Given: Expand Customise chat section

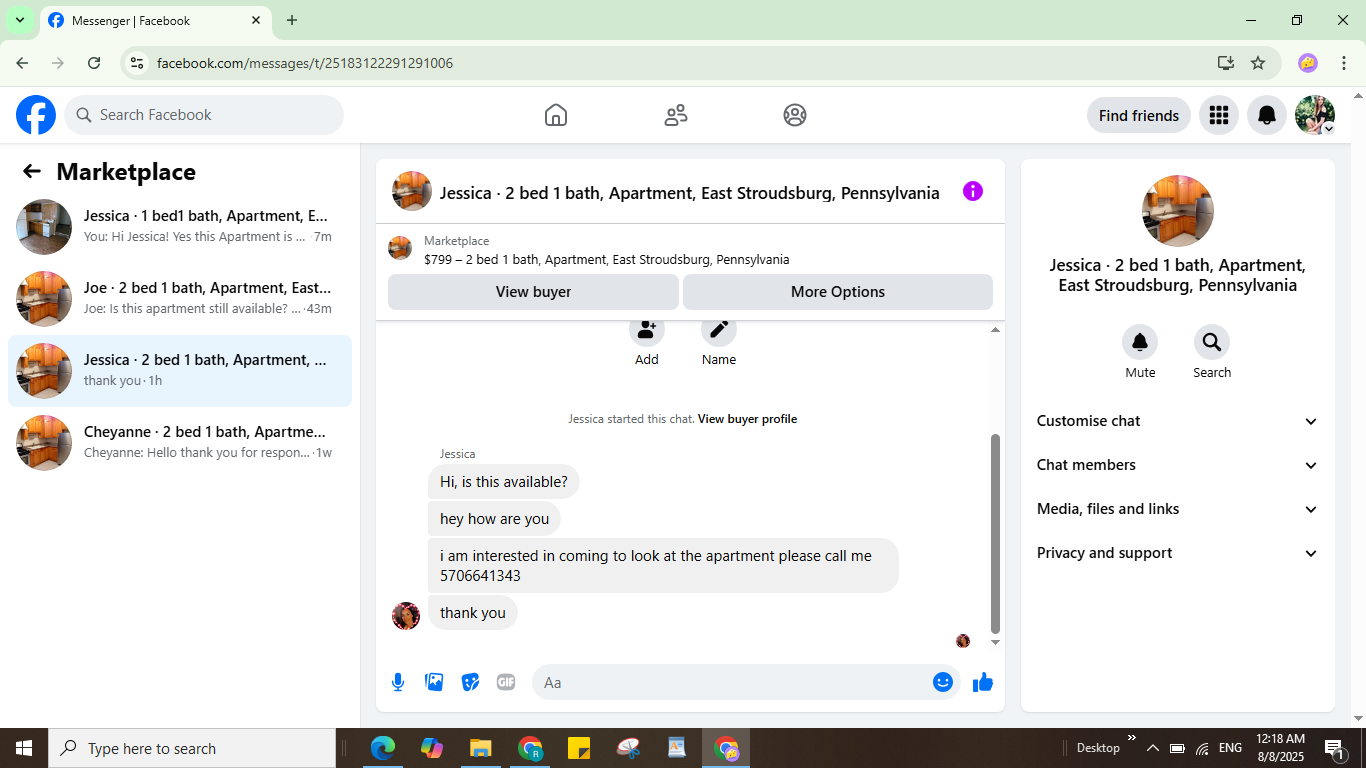Looking at the screenshot, I should [1178, 421].
